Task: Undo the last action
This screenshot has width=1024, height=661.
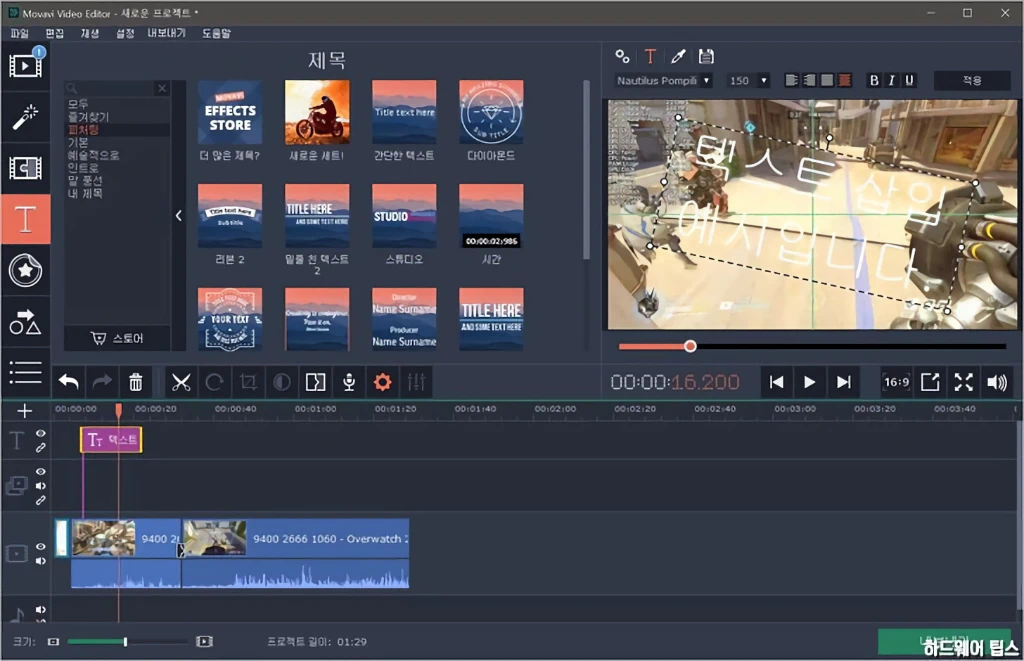Action: 68,381
